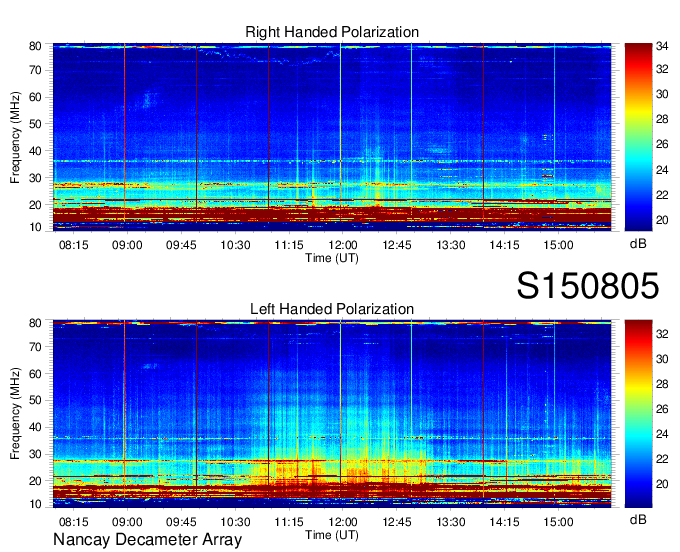Click 'Frequency (MHz)' axis label of Right Handed plot

tap(15, 137)
